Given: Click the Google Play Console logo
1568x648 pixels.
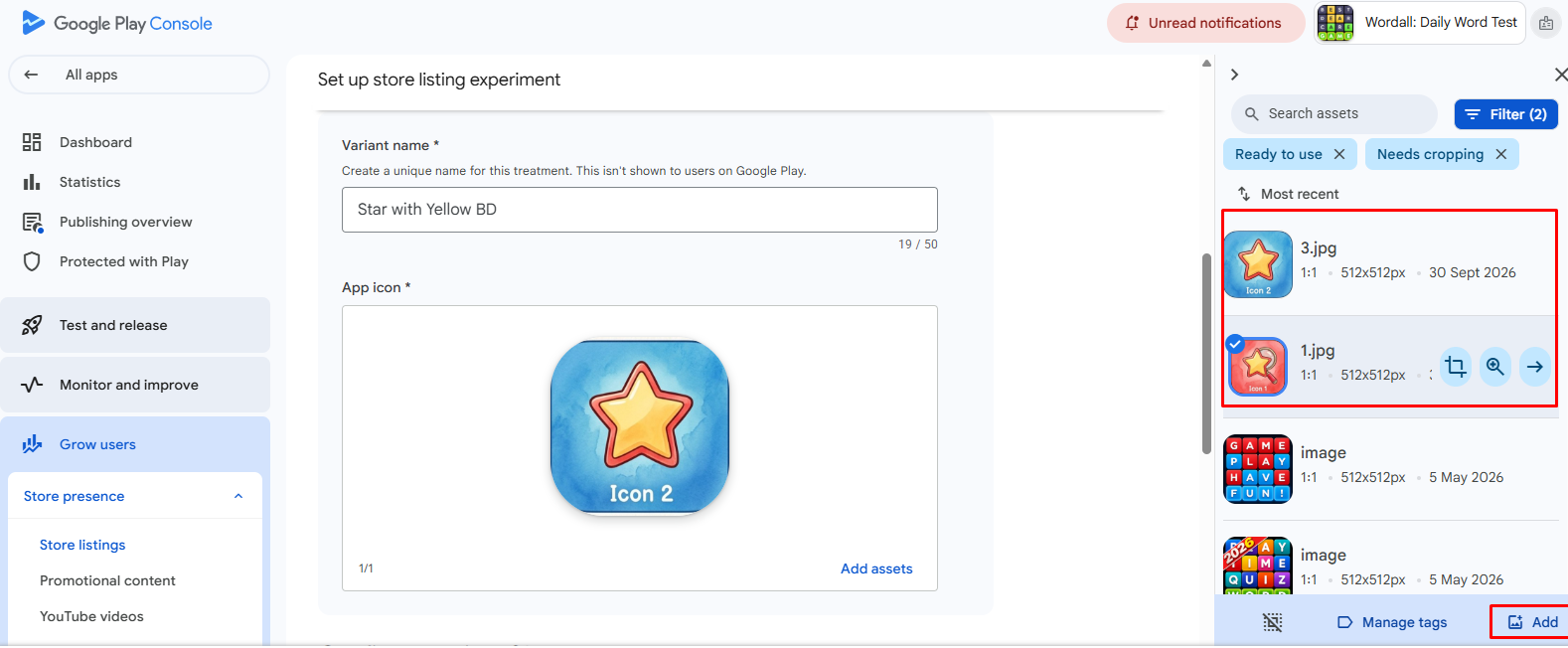Looking at the screenshot, I should pos(117,23).
